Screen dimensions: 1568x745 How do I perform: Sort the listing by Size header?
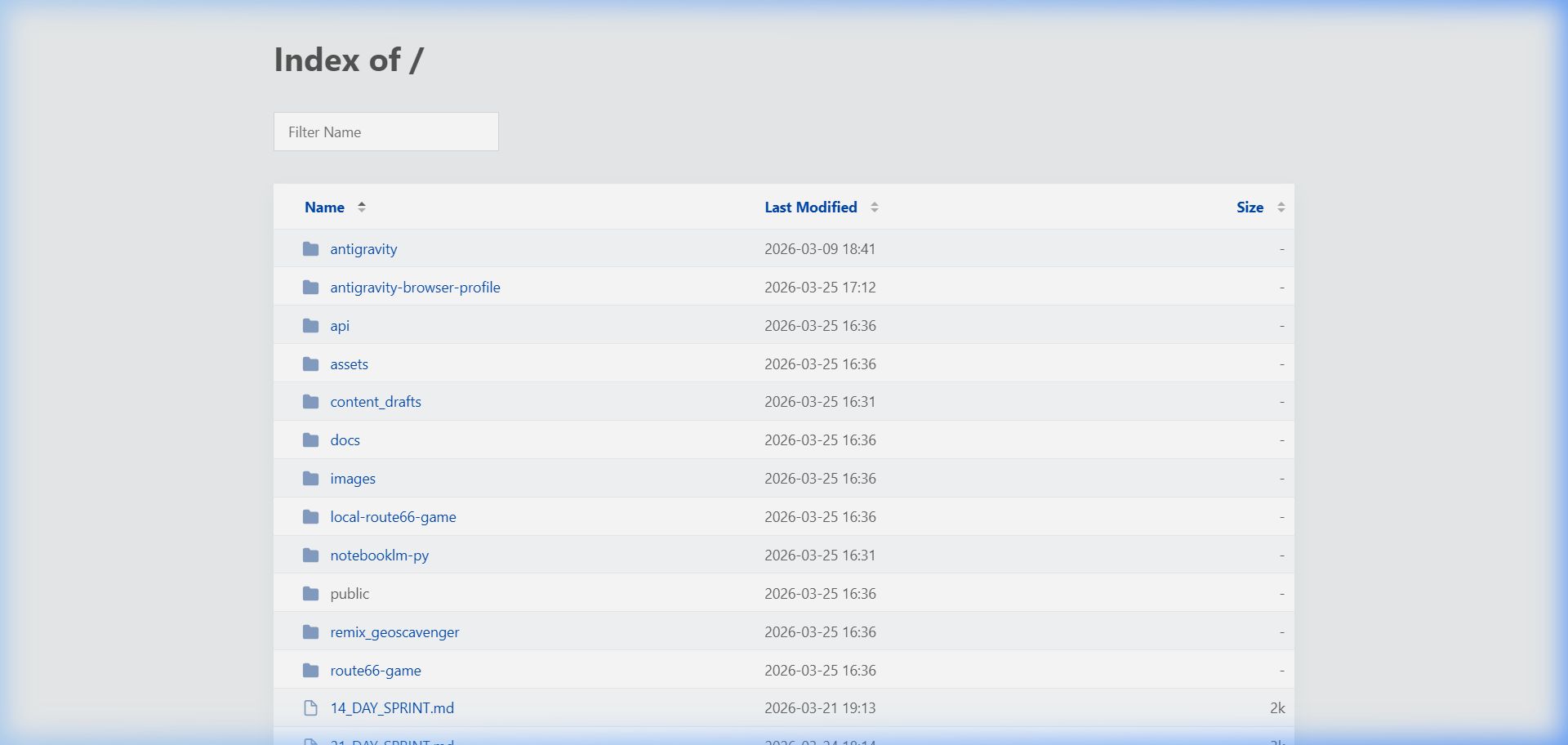[x=1249, y=207]
